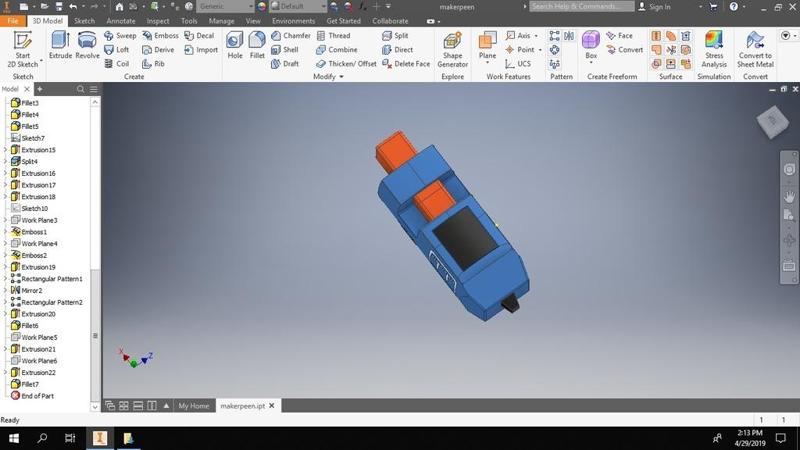
Task: Select the Fillet tool in ribbon
Action: [257, 45]
